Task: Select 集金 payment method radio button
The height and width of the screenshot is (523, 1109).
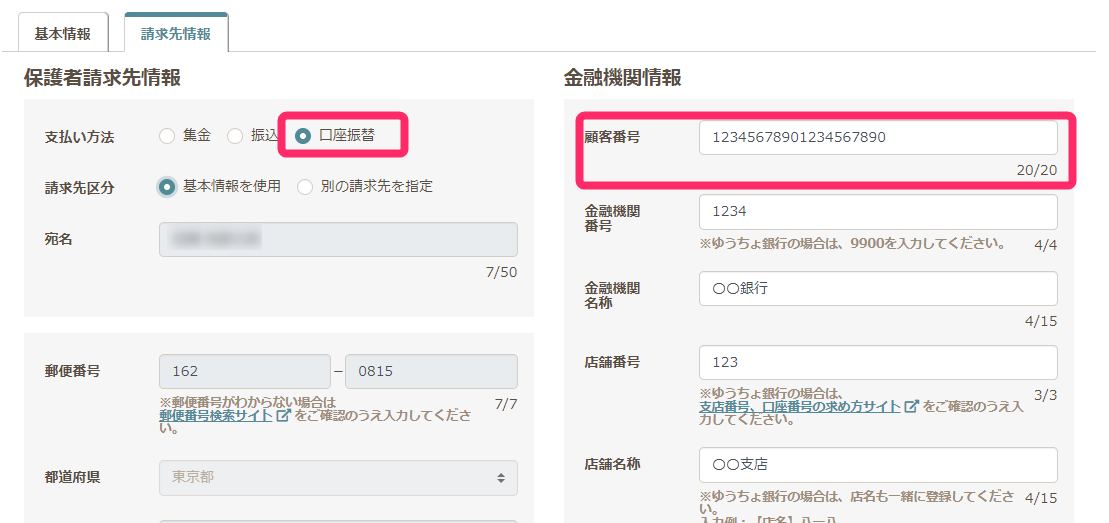Action: click(x=167, y=136)
